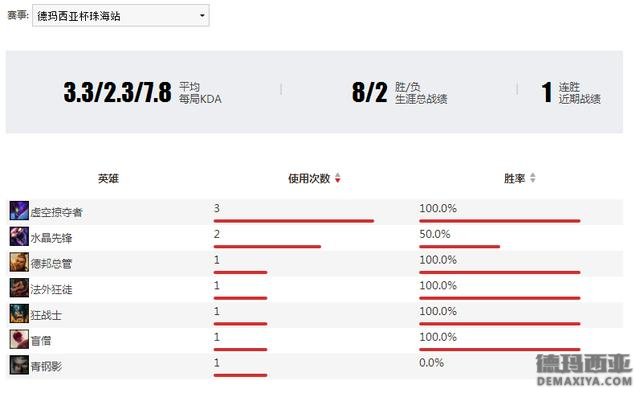
Task: Open the 青钢影 champion name link
Action: (x=46, y=366)
